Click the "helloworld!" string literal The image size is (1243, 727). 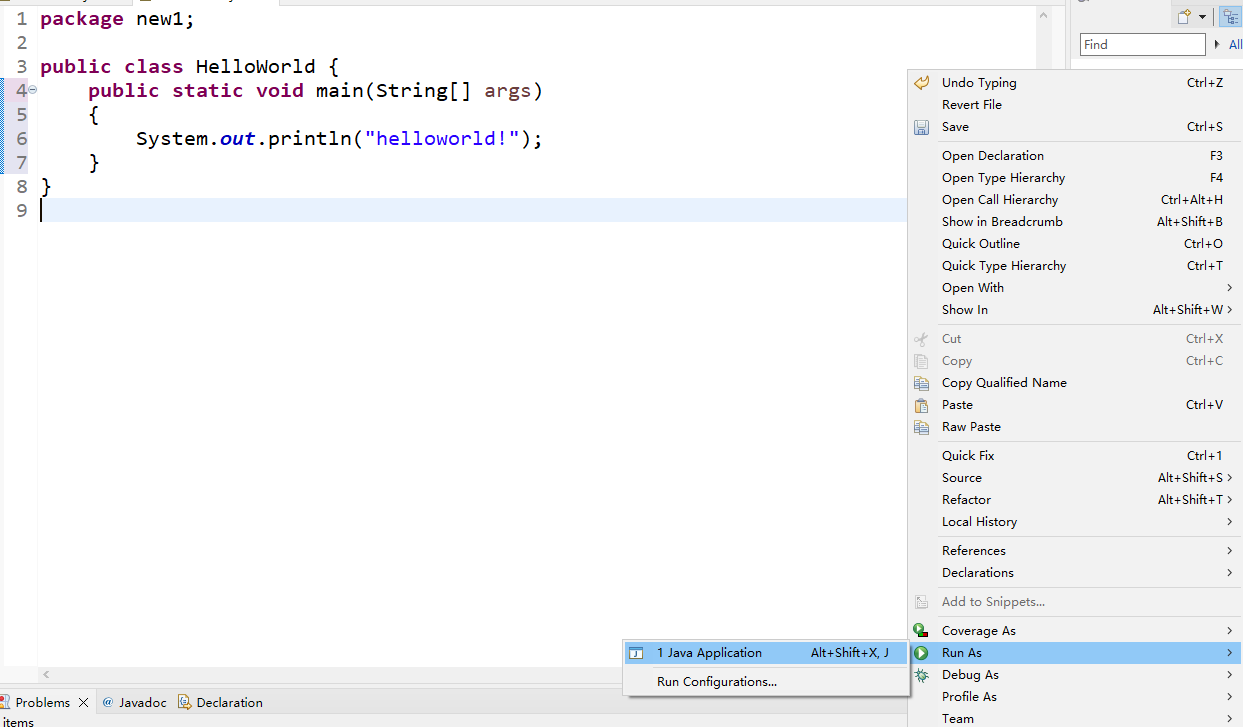click(443, 139)
